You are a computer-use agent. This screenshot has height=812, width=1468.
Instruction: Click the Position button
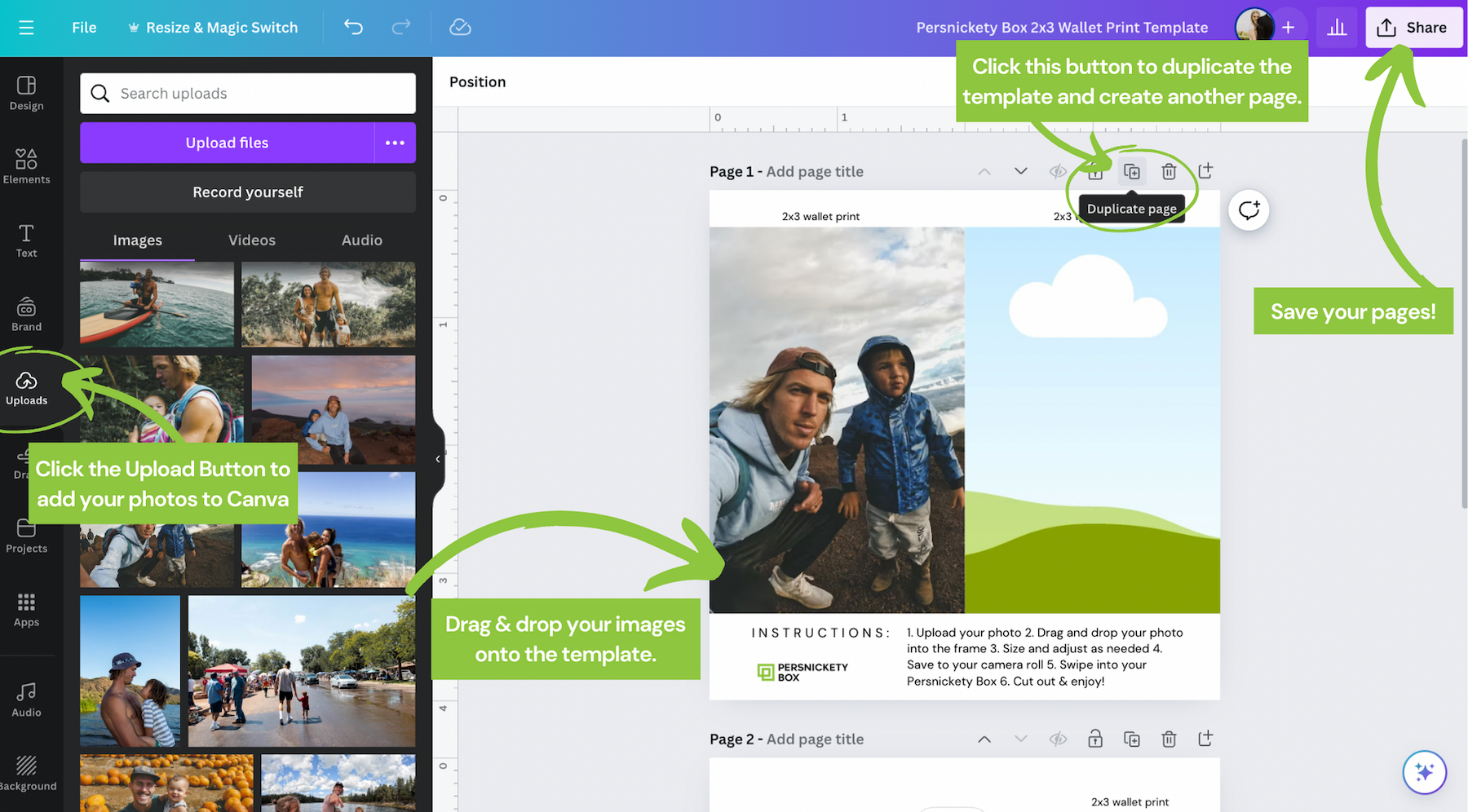tap(478, 82)
